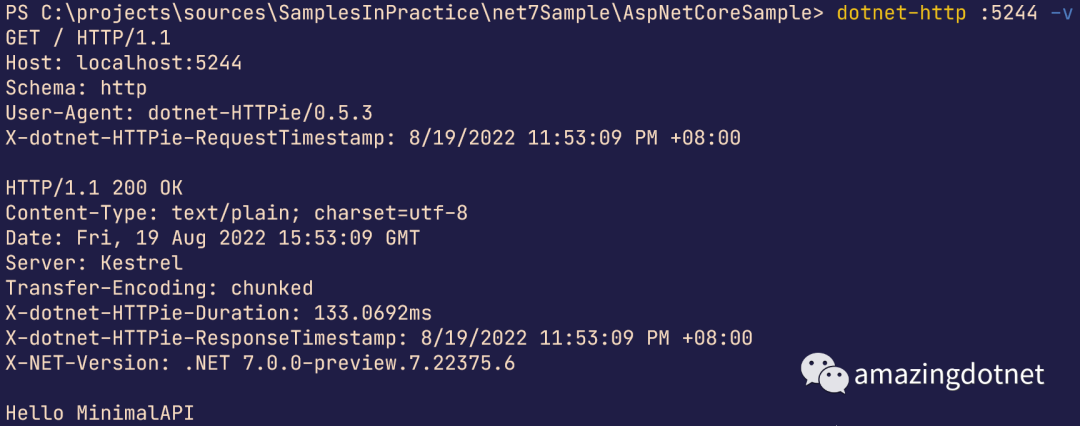This screenshot has width=1080, height=426.
Task: Click the Schema: http line
Action: 76,88
